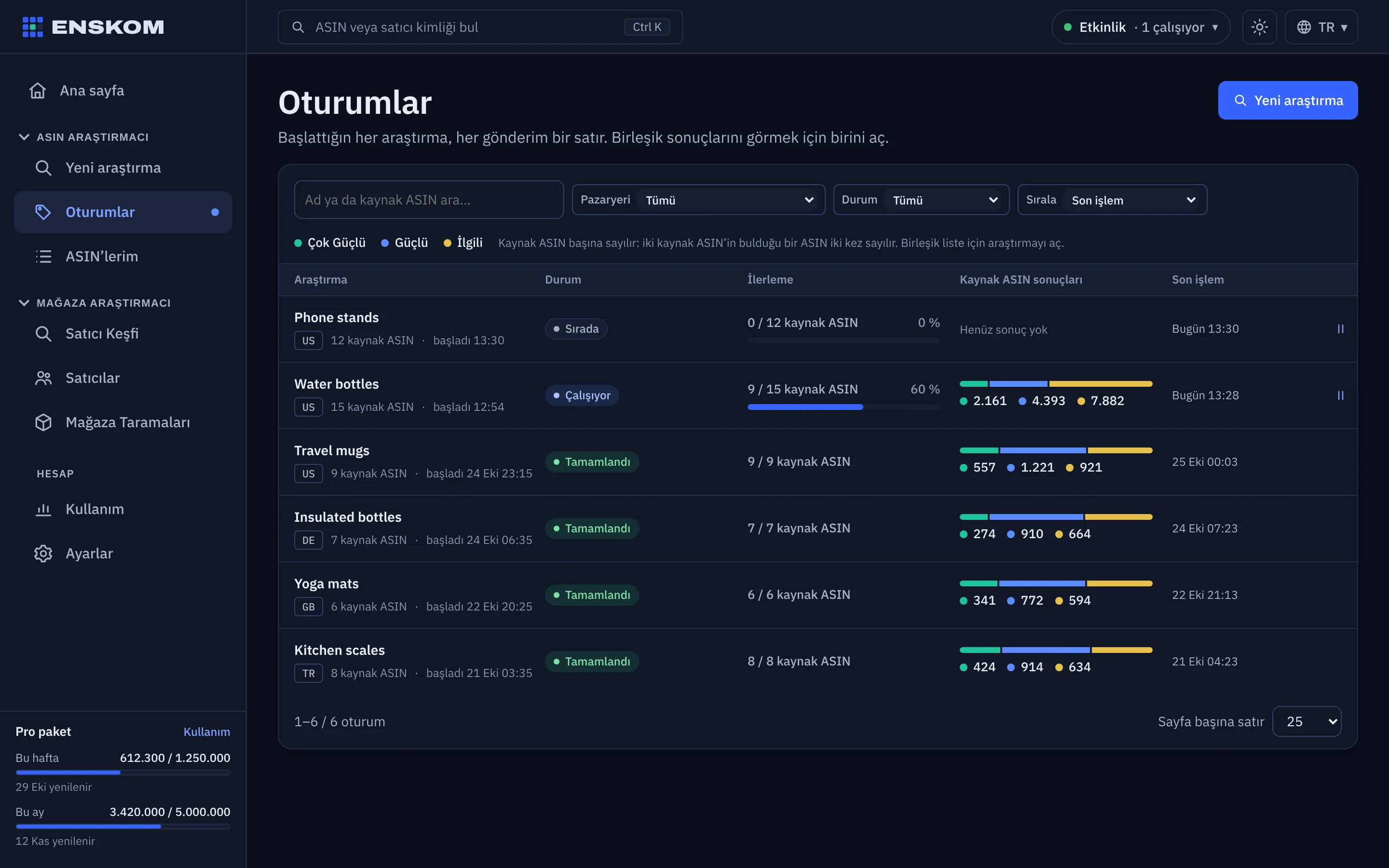Open Satıcılar page

pyautogui.click(x=123, y=378)
